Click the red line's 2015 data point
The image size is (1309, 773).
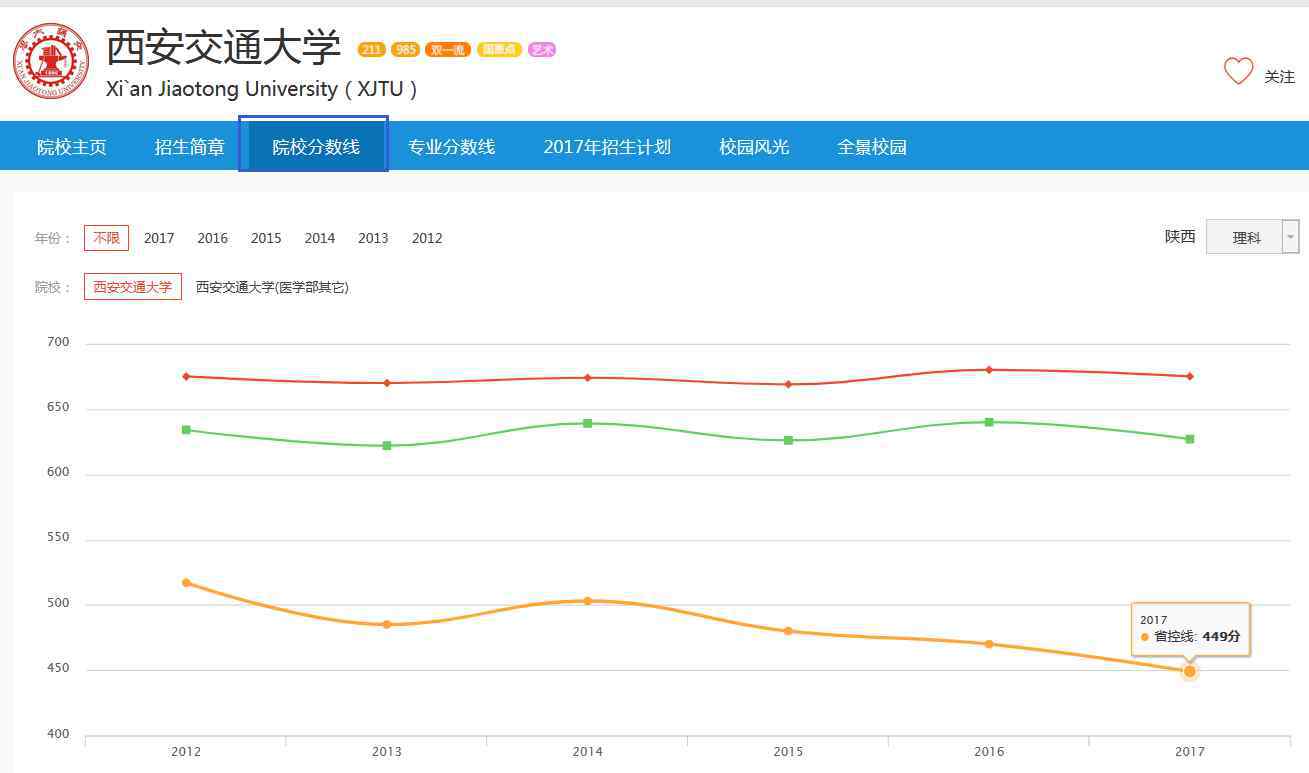788,384
